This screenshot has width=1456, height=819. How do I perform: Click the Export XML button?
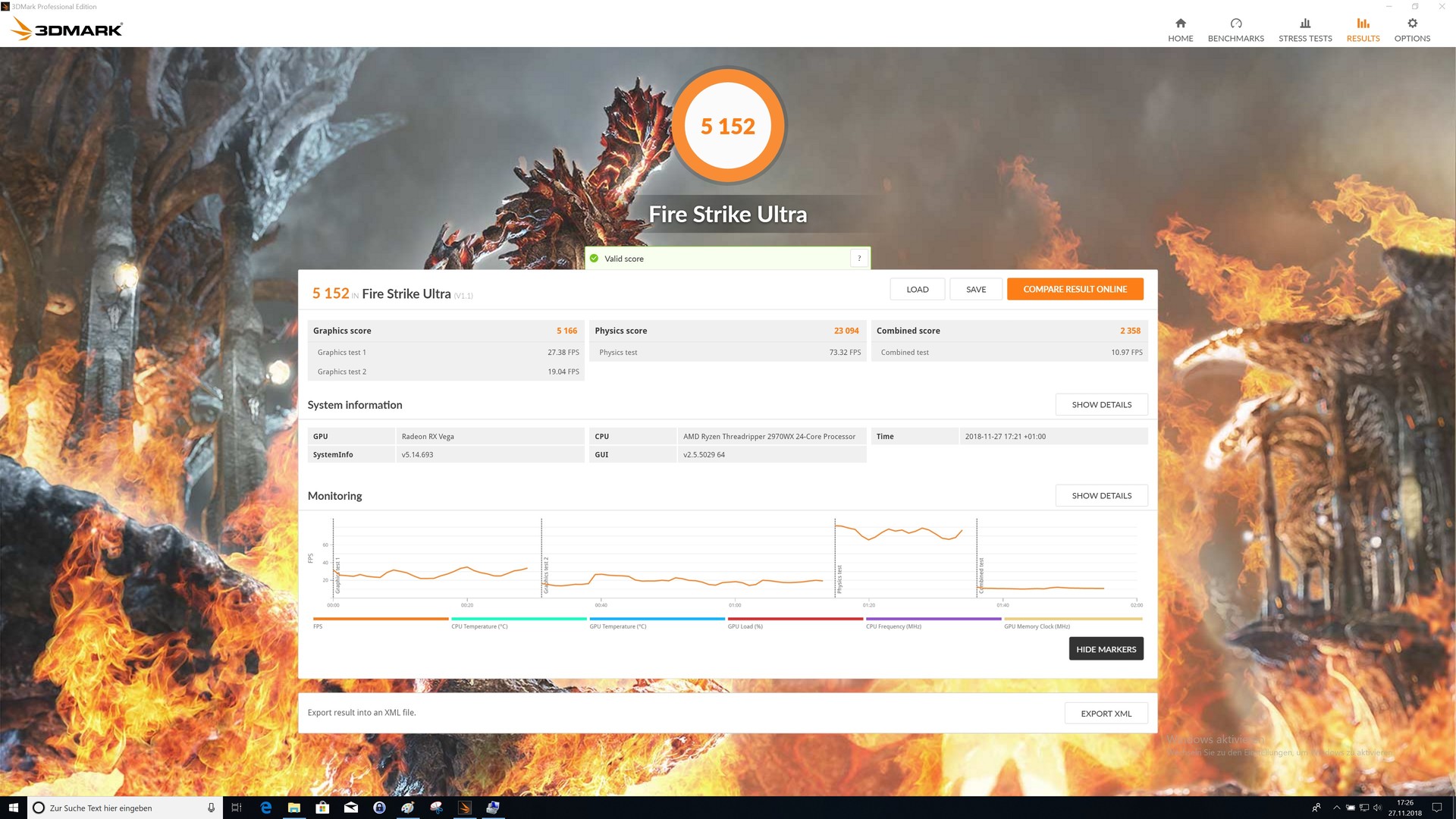(x=1106, y=714)
